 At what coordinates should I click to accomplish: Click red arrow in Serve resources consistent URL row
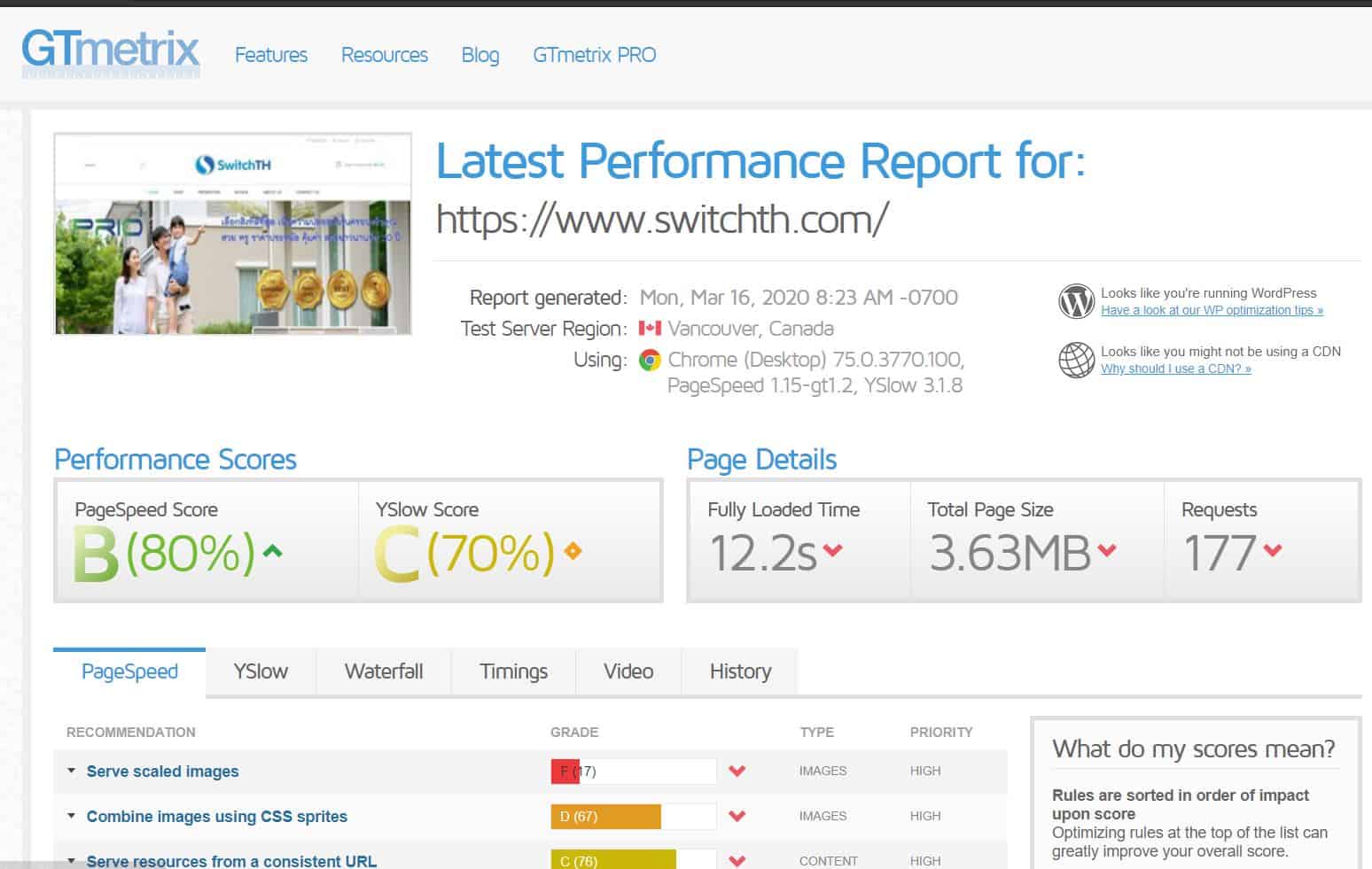(737, 860)
